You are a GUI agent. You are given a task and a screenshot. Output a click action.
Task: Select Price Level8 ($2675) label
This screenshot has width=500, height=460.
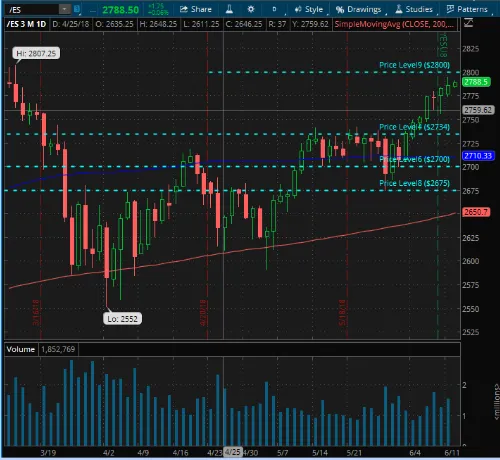point(414,183)
